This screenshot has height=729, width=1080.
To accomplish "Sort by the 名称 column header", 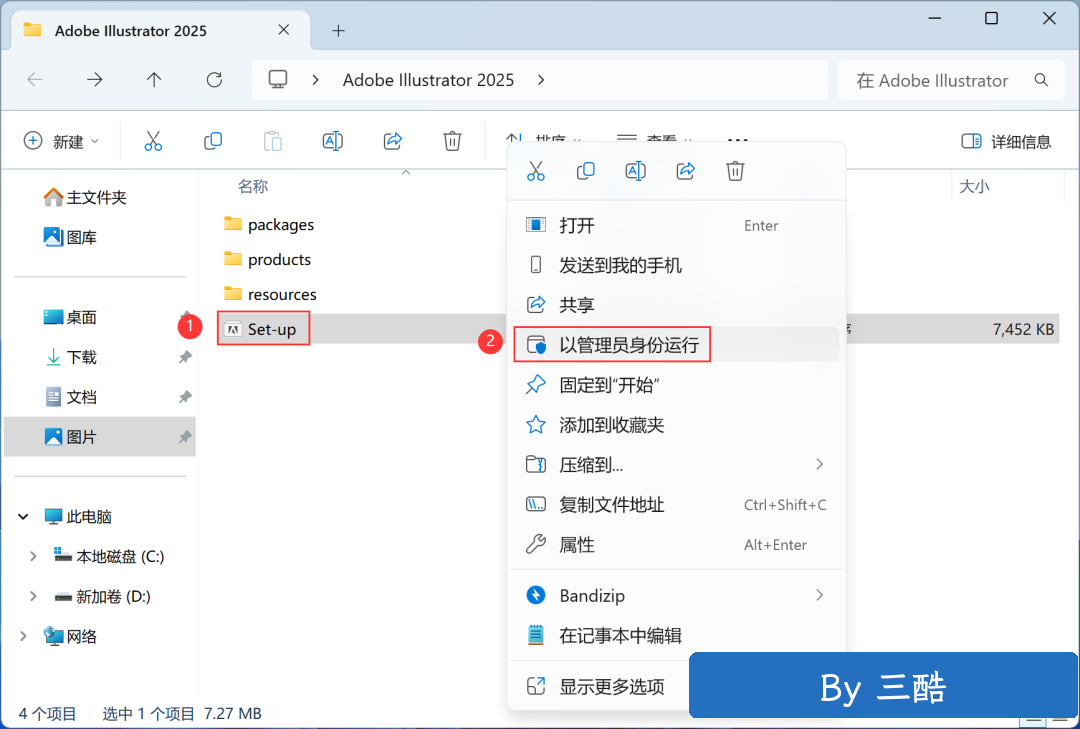I will pos(253,186).
